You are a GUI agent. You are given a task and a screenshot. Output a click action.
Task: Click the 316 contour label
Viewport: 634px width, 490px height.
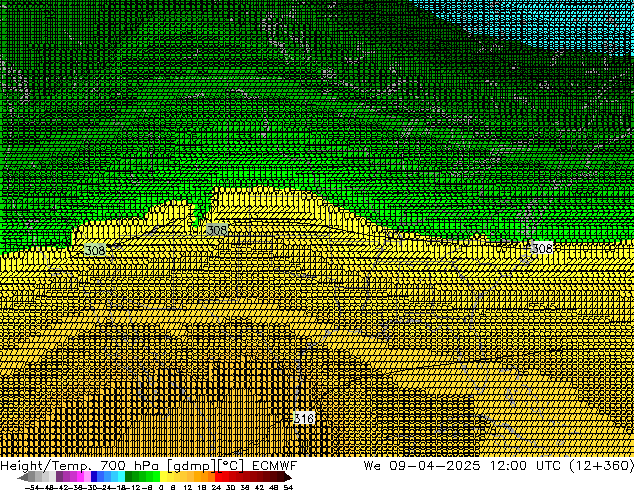click(x=304, y=418)
